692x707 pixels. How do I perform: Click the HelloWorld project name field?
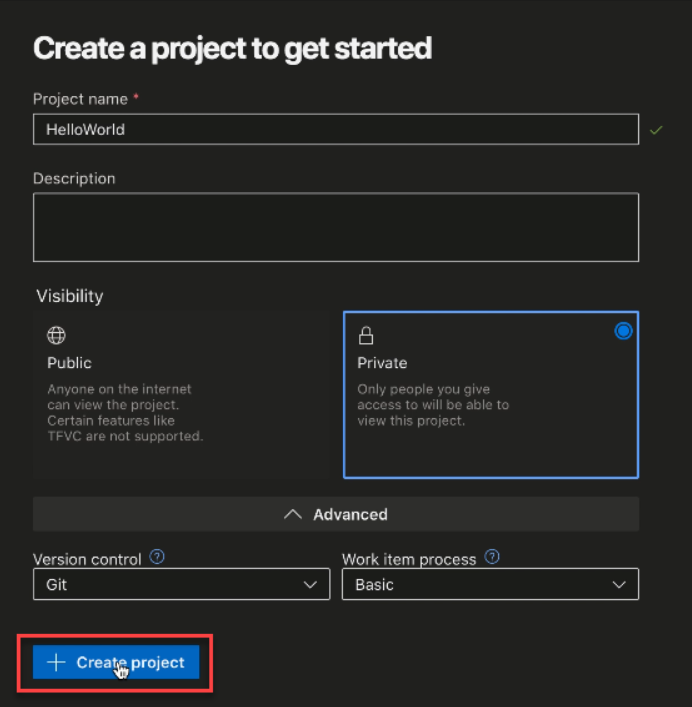(335, 130)
